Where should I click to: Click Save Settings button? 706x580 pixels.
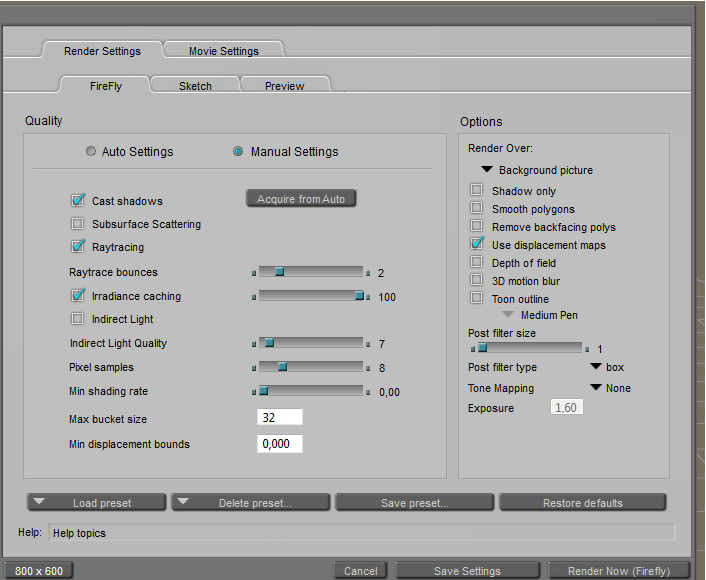click(x=467, y=571)
